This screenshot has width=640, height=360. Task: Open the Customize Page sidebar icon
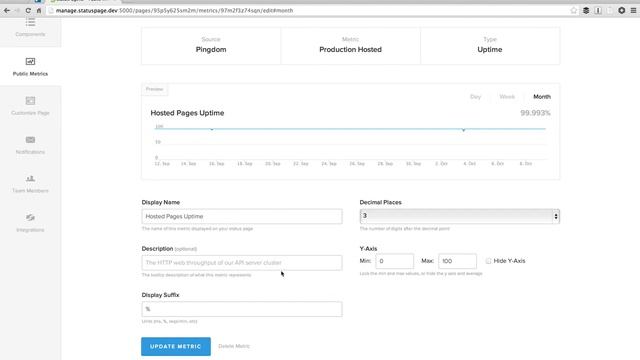[30, 101]
